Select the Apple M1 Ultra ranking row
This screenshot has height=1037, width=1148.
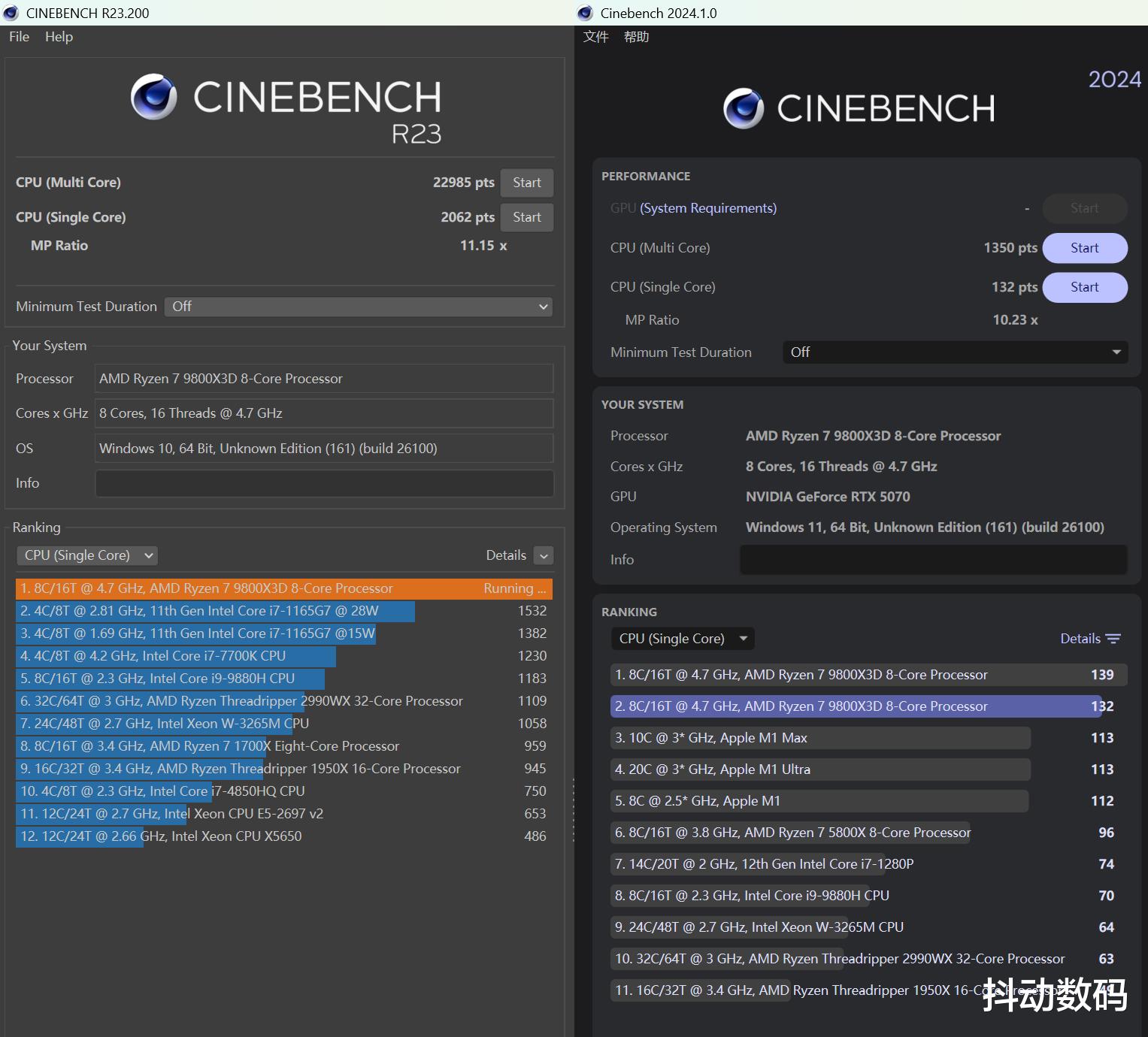868,769
